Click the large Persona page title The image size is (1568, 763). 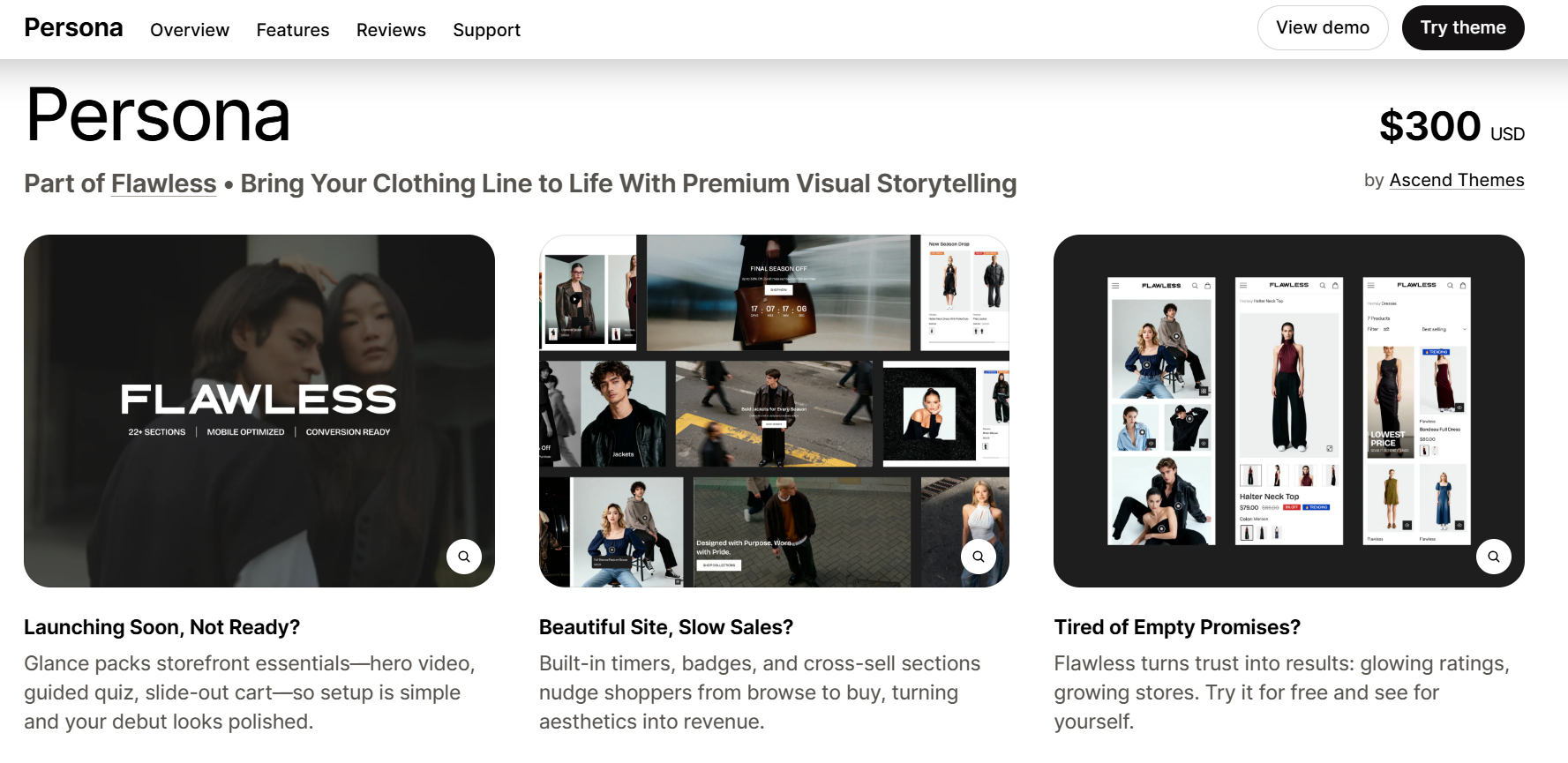158,116
